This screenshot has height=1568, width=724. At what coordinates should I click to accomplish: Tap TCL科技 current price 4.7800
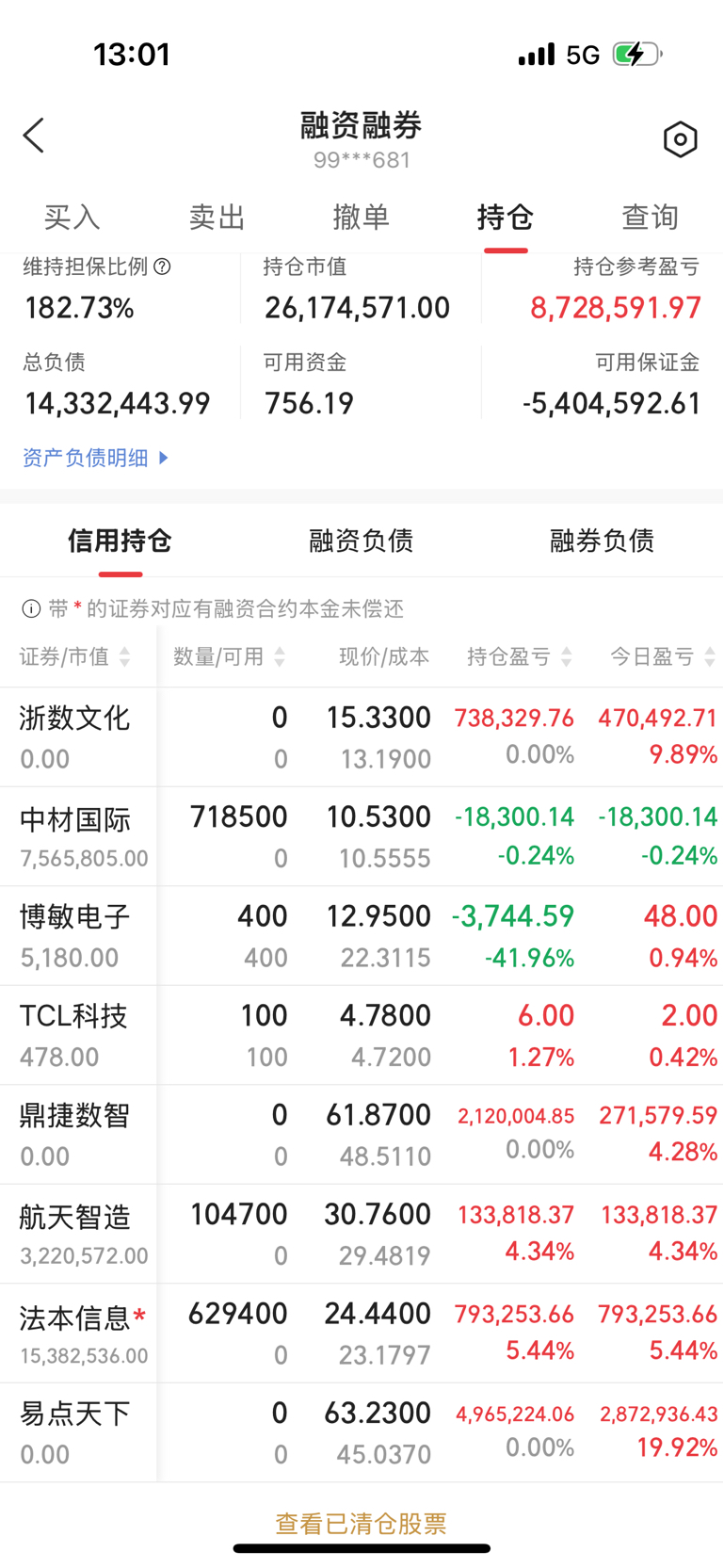click(x=385, y=1015)
